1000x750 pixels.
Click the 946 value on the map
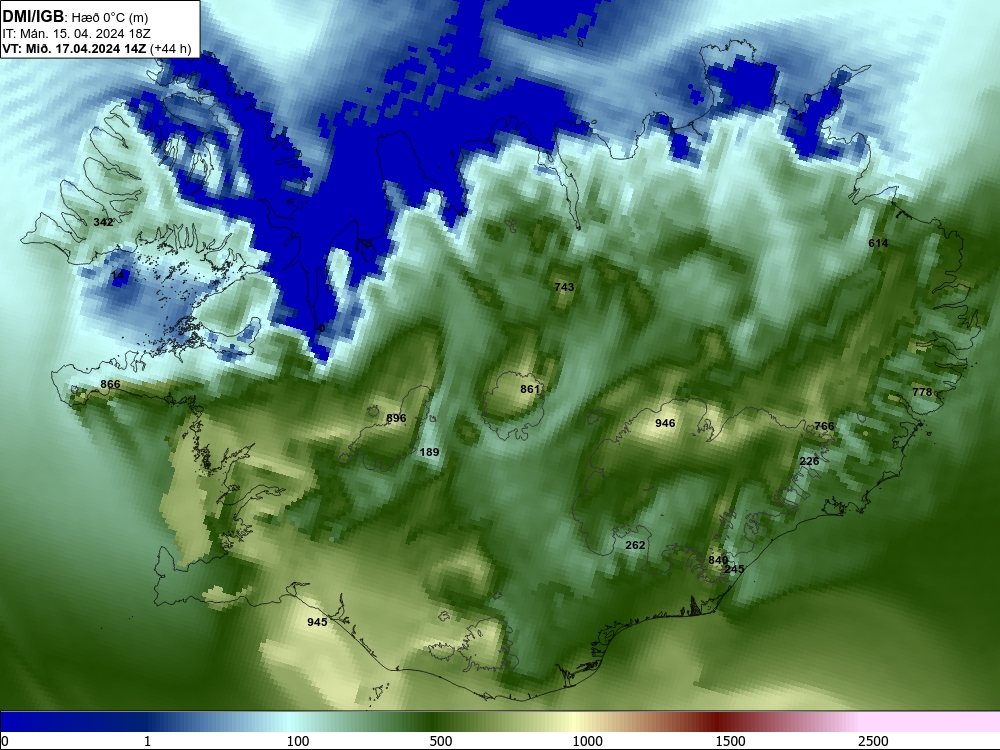pyautogui.click(x=665, y=423)
